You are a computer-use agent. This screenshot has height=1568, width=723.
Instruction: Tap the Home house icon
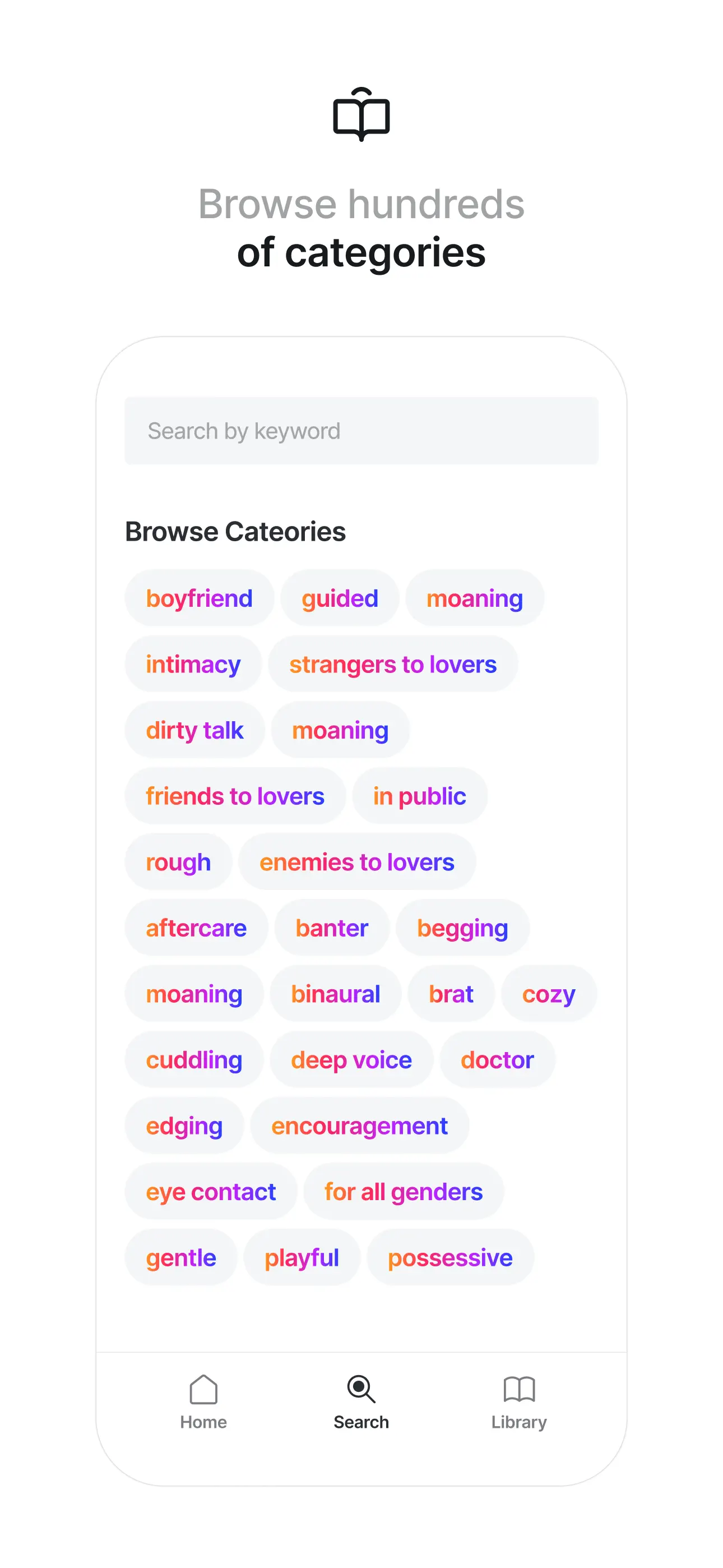pyautogui.click(x=203, y=1389)
